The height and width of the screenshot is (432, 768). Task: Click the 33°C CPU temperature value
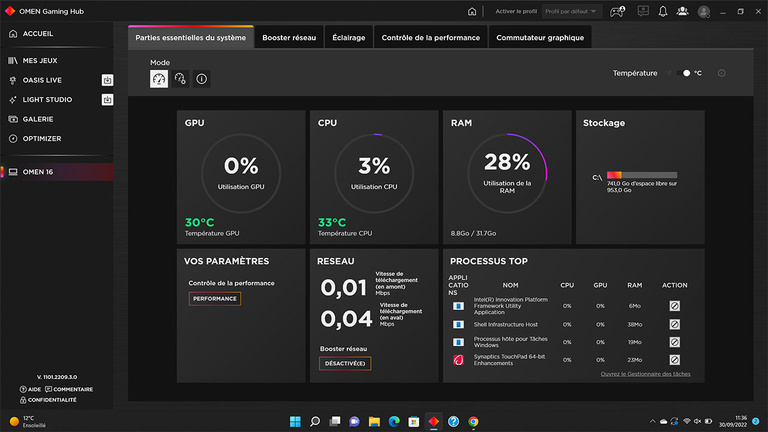coord(332,222)
